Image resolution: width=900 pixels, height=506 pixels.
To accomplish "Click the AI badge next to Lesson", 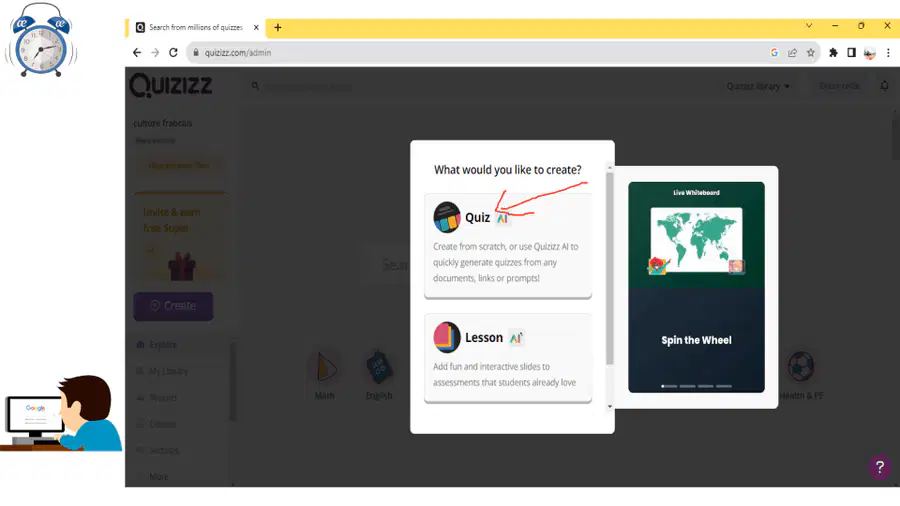I will tap(517, 338).
